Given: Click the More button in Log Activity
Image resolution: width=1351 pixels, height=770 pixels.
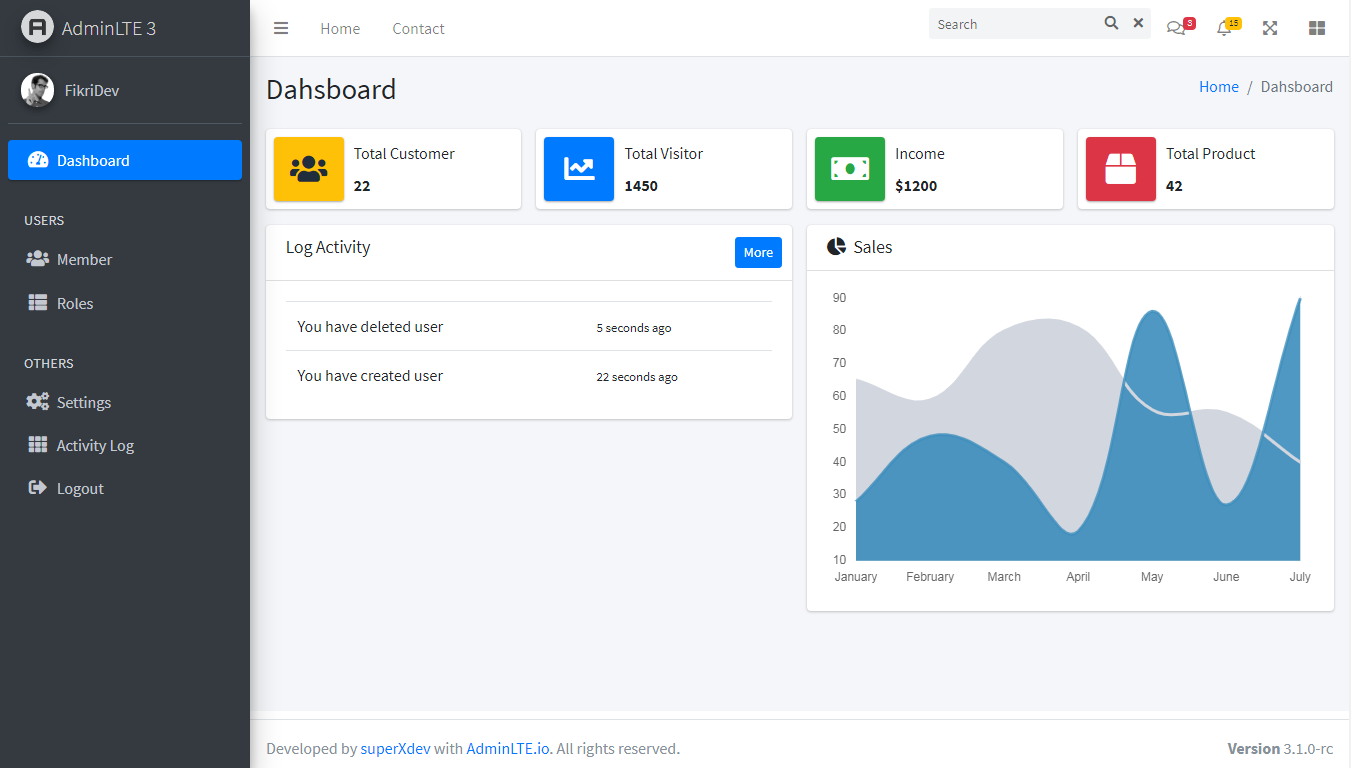Looking at the screenshot, I should coord(758,252).
